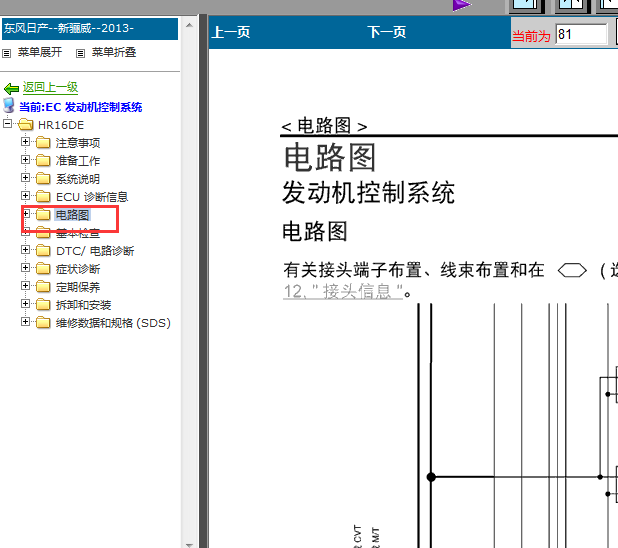Click the 菜单展开 expand-menu option
Viewport: 618px width, 548px height.
coord(40,52)
